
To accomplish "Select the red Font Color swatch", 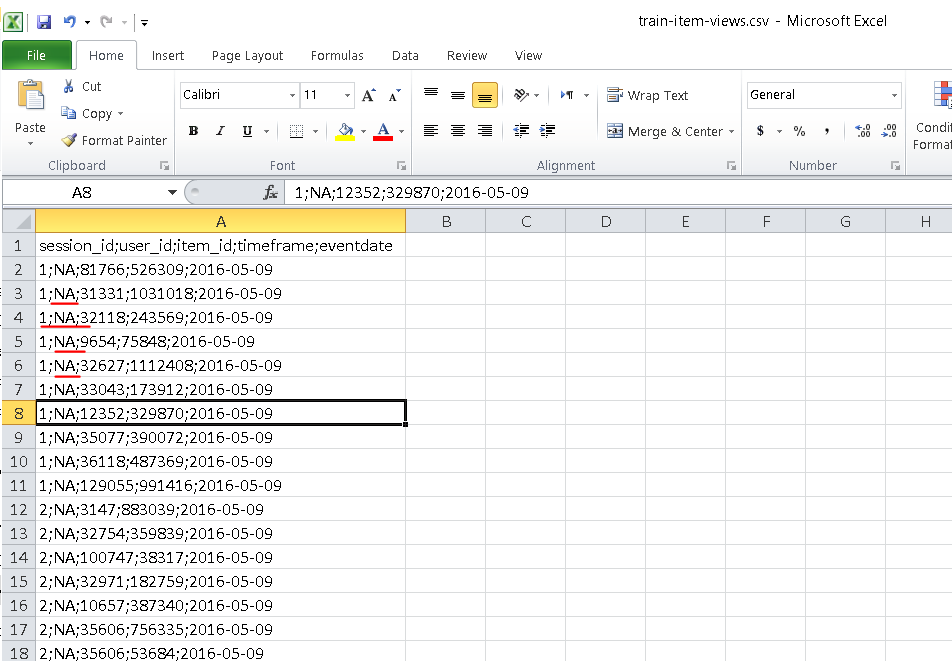I will 384,137.
